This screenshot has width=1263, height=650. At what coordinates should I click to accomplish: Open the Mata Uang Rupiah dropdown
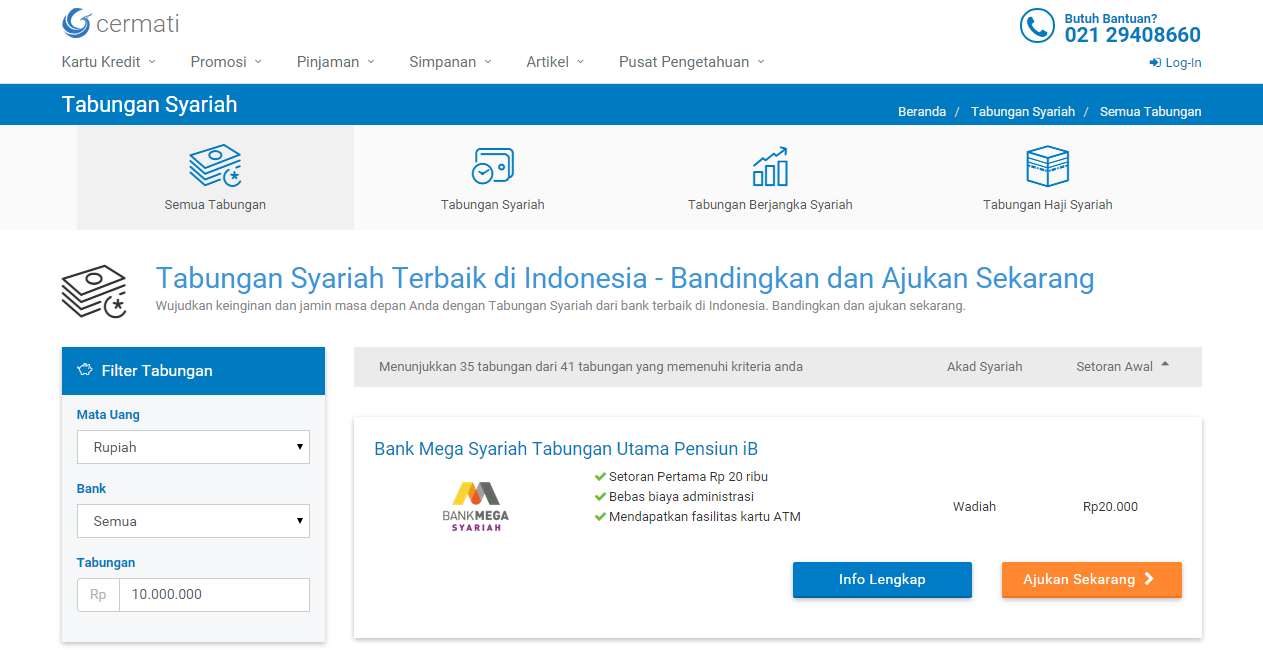click(193, 447)
